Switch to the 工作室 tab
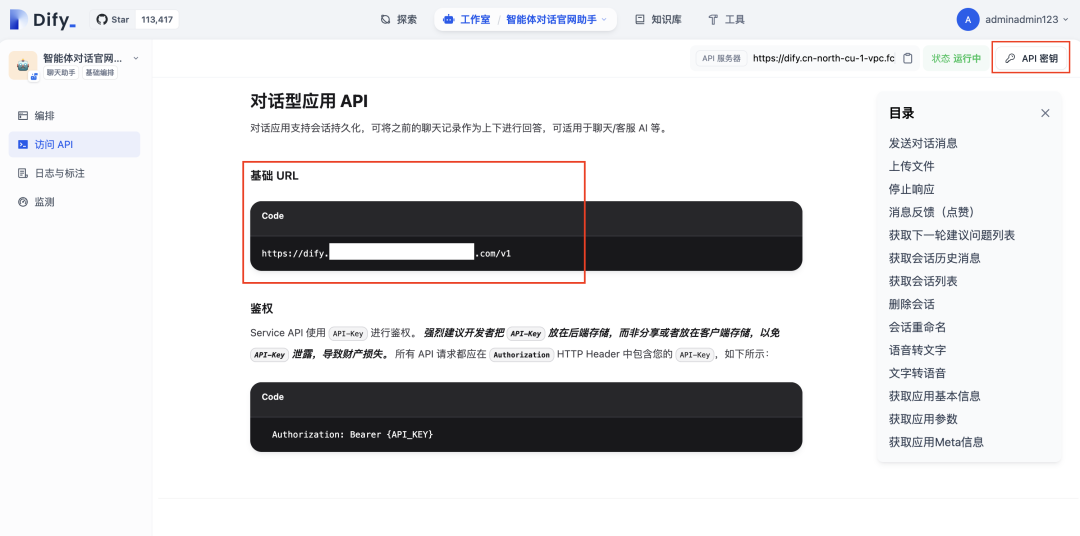The height and width of the screenshot is (536, 1080). 468,19
